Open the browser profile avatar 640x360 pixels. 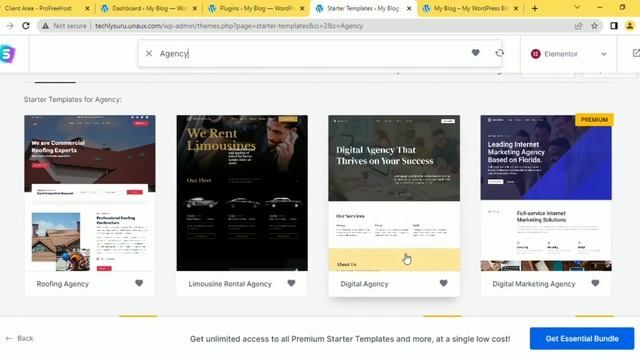pyautogui.click(x=630, y=26)
